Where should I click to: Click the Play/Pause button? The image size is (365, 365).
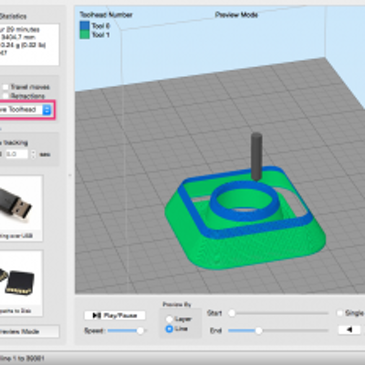click(115, 315)
